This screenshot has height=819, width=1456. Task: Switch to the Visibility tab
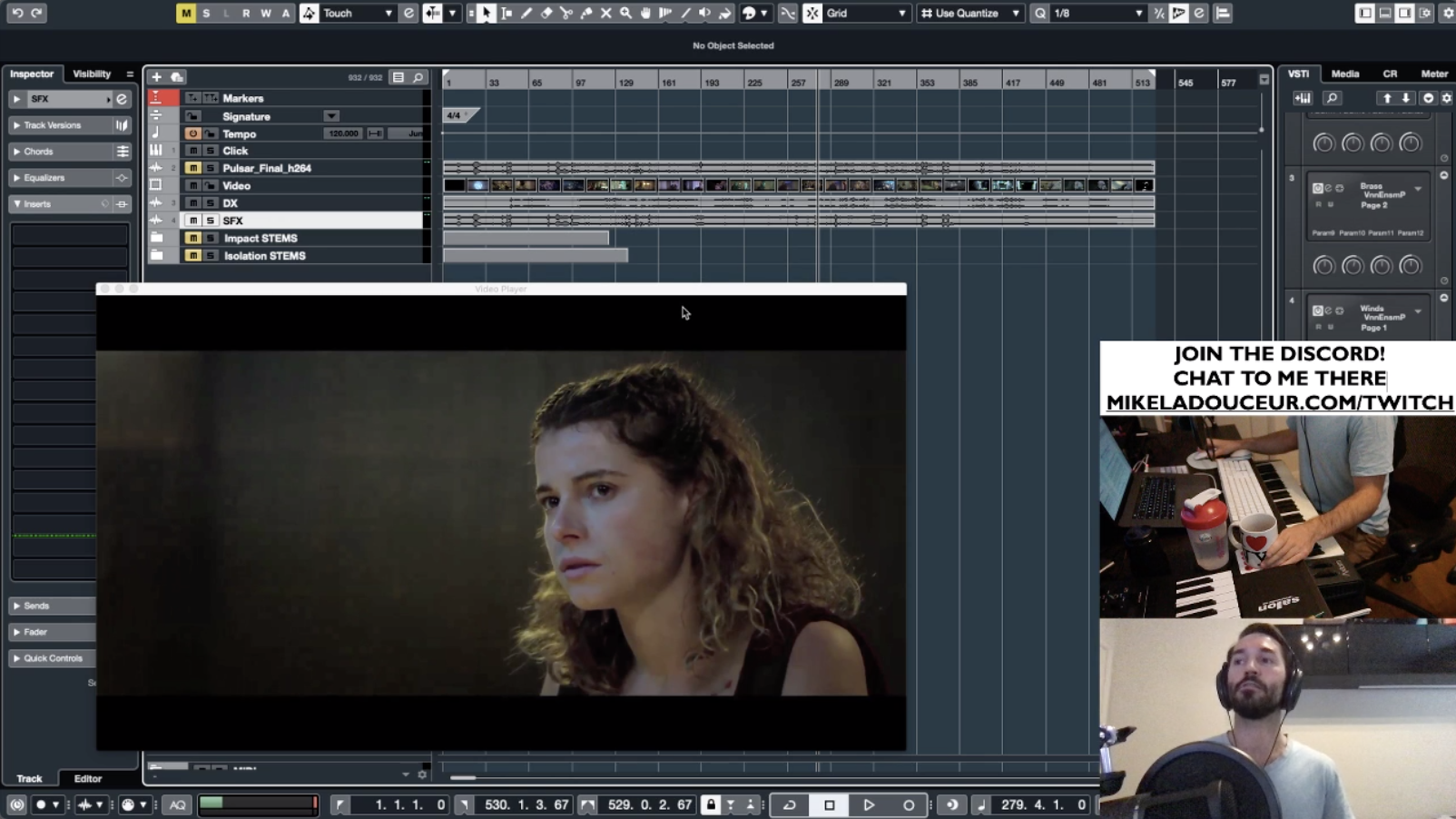92,74
